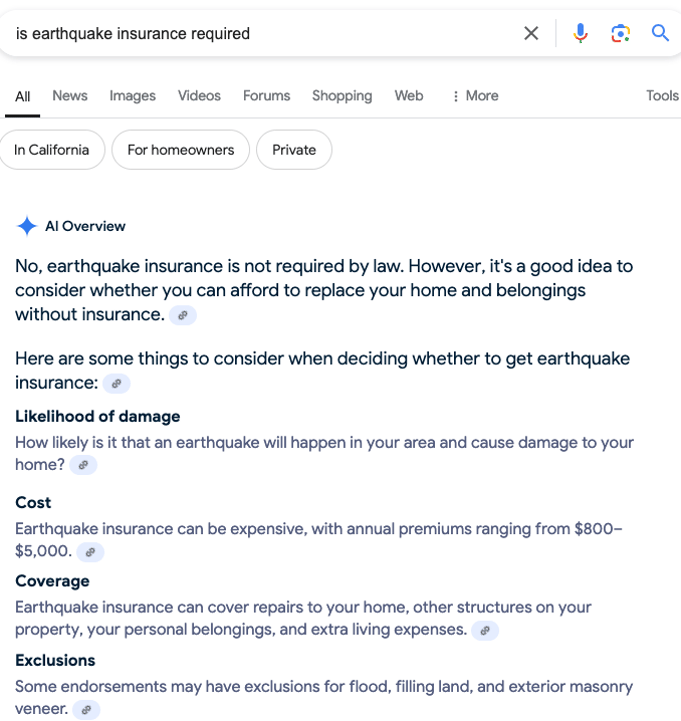Viewport: 681px width, 721px height.
Task: Click text 'Here are some things to consider'
Action: pos(322,371)
